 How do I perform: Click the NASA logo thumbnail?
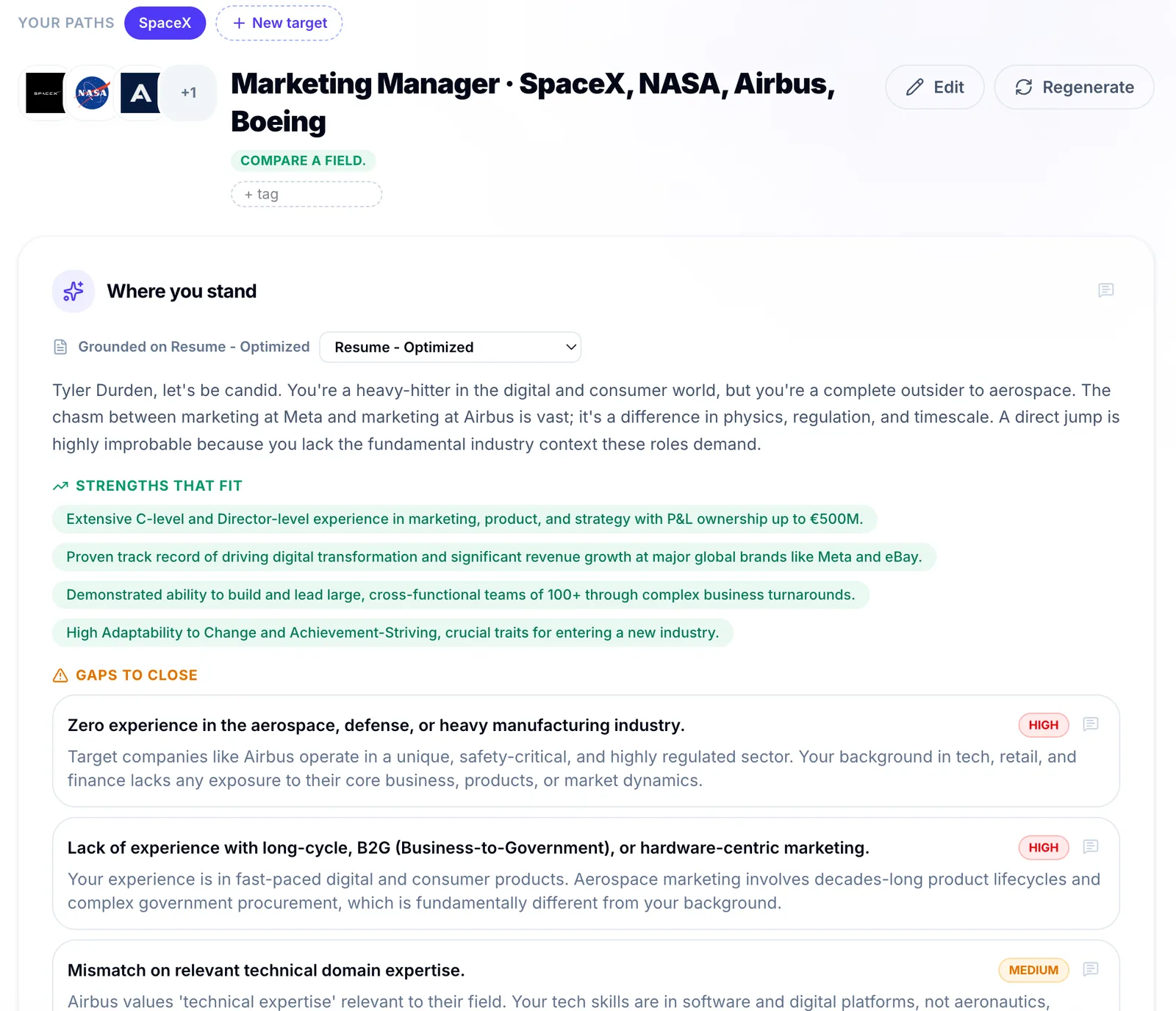(x=93, y=93)
